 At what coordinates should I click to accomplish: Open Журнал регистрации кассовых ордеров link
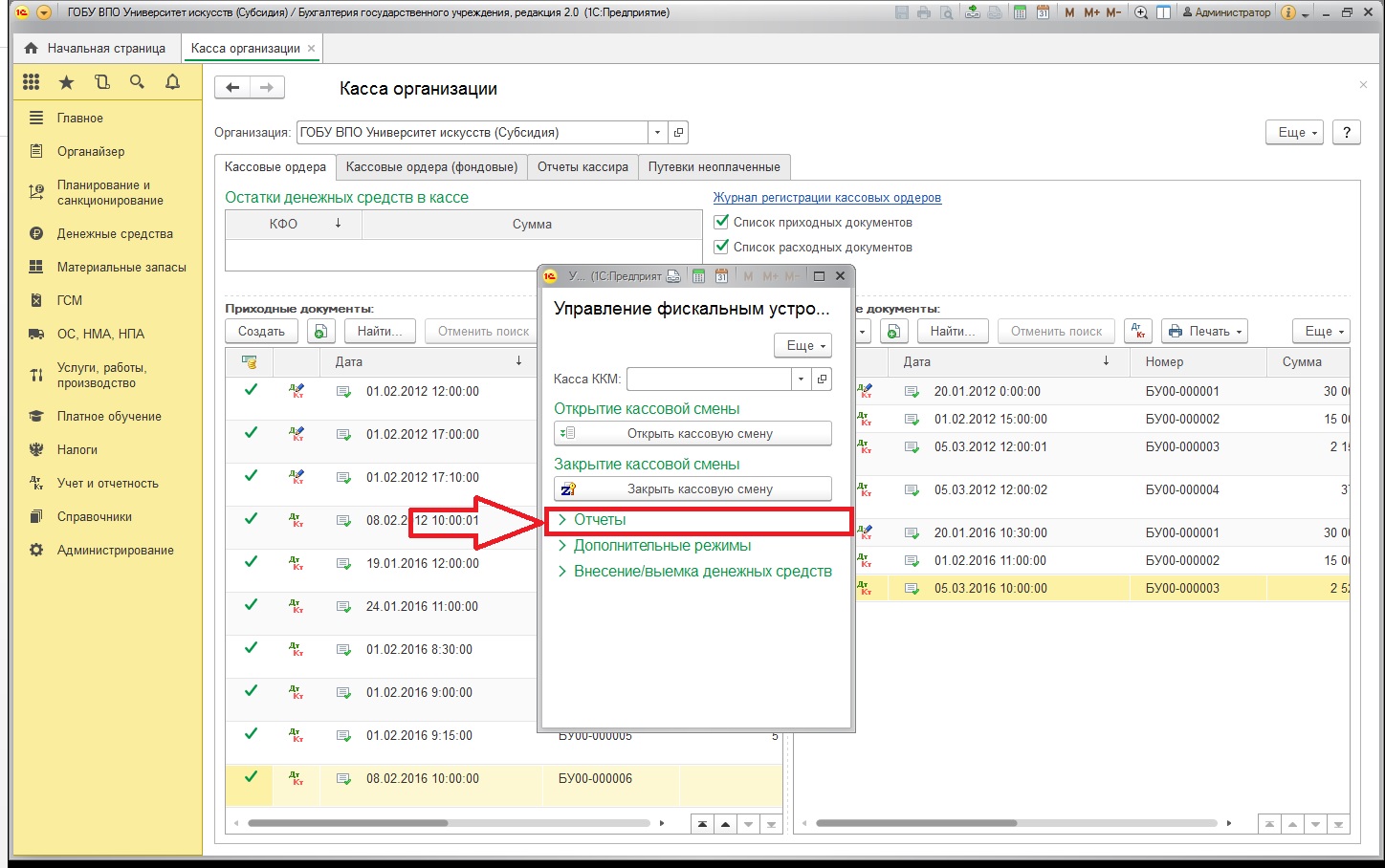pyautogui.click(x=826, y=197)
